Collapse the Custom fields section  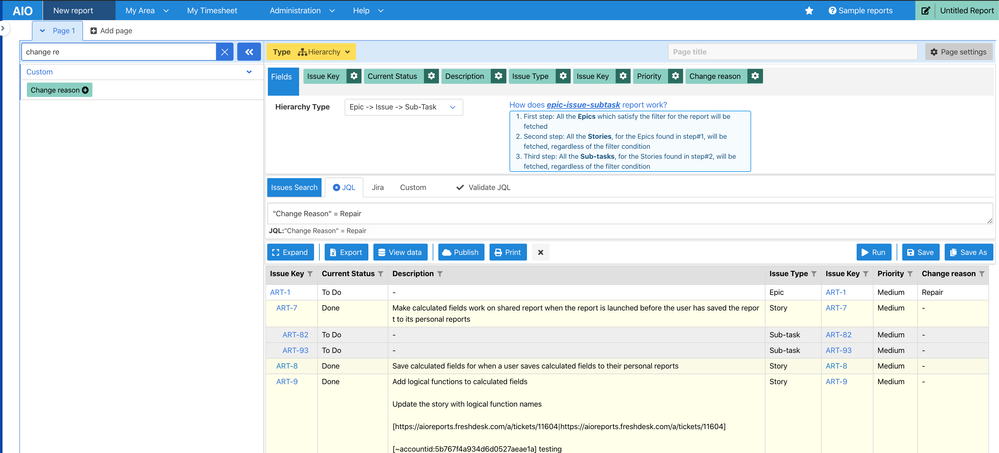click(249, 72)
